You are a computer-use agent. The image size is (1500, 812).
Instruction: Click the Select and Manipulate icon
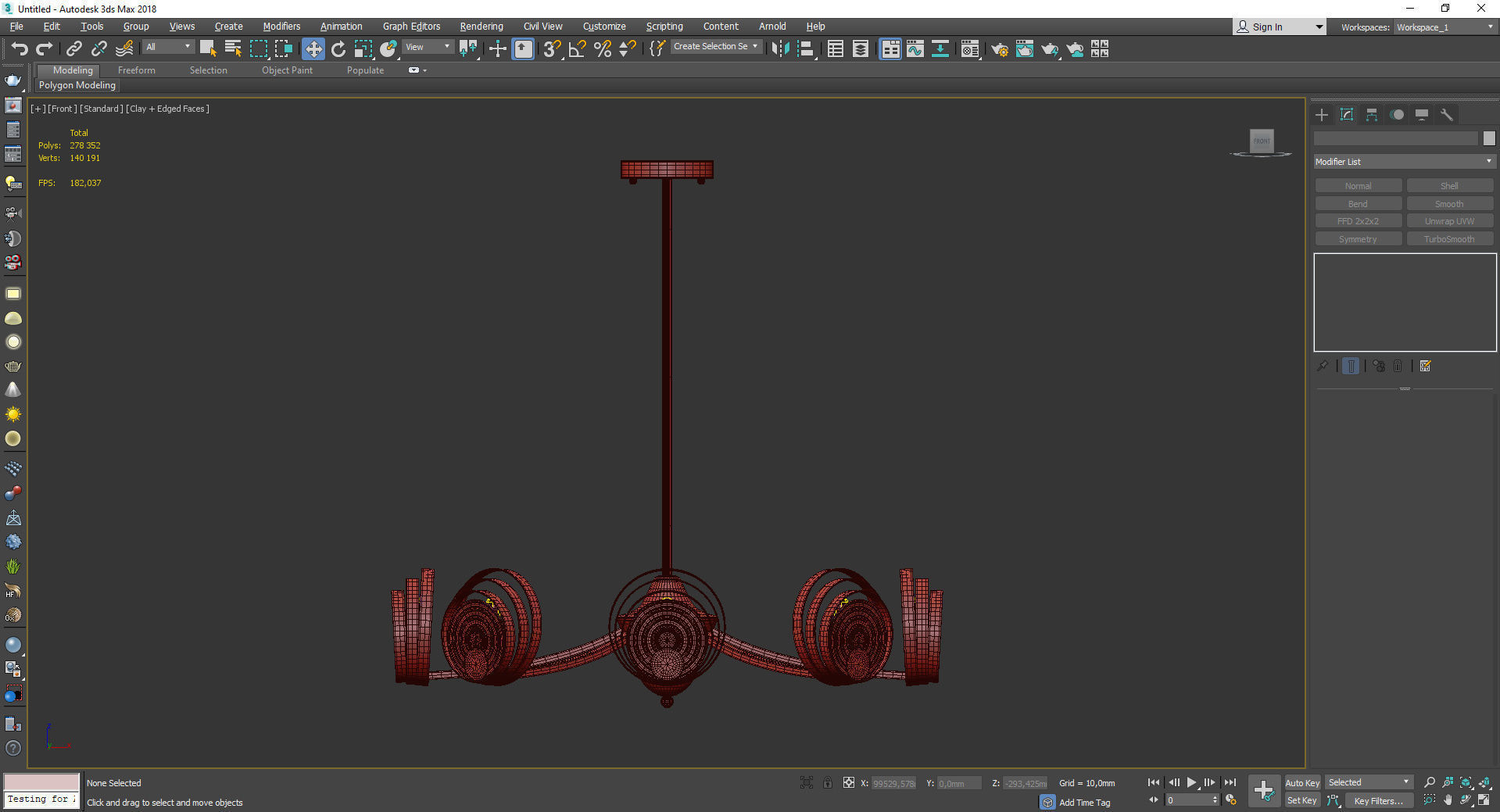(497, 49)
